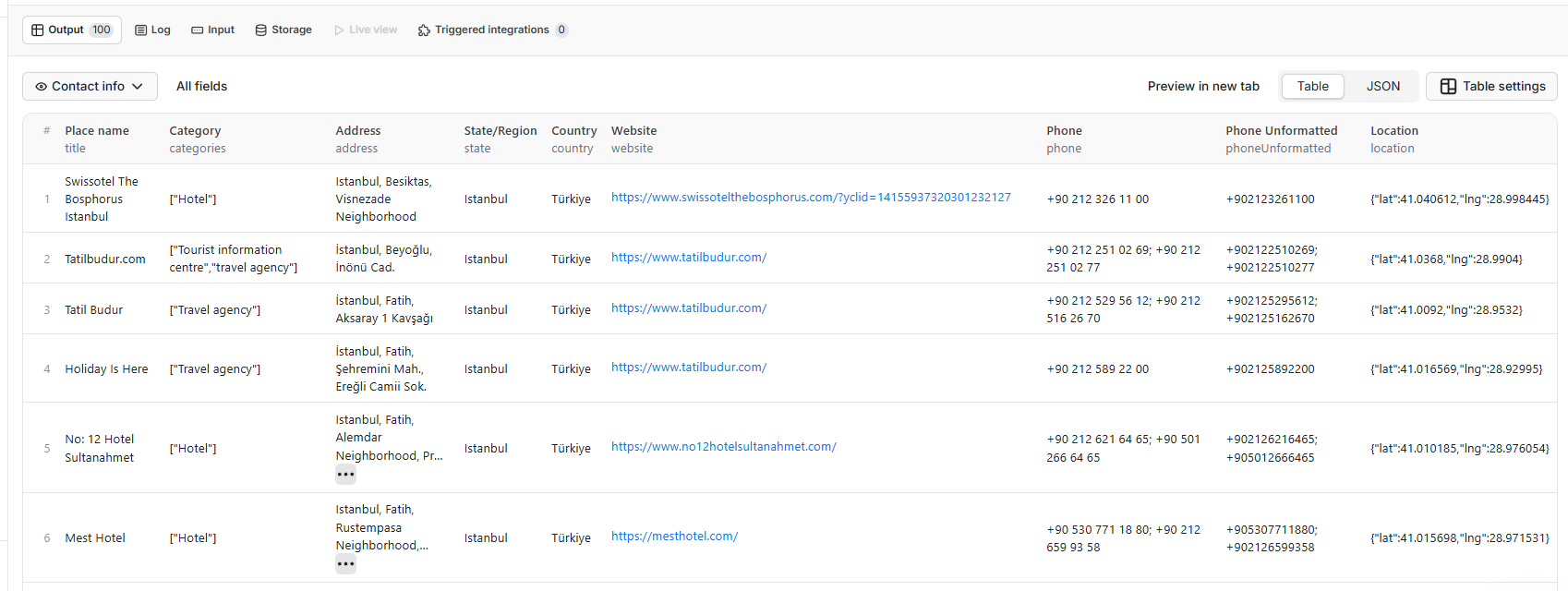Open the mesthotel.com link

(674, 537)
